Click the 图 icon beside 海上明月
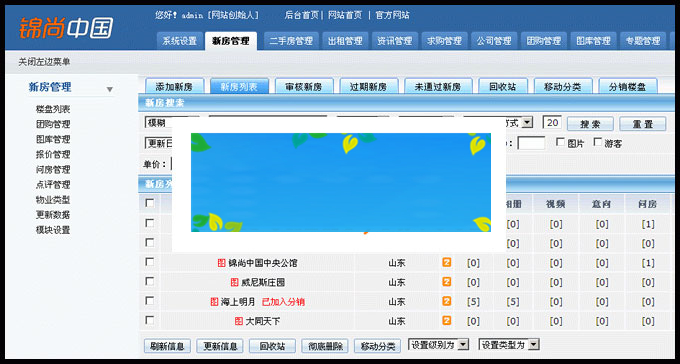 tap(214, 302)
